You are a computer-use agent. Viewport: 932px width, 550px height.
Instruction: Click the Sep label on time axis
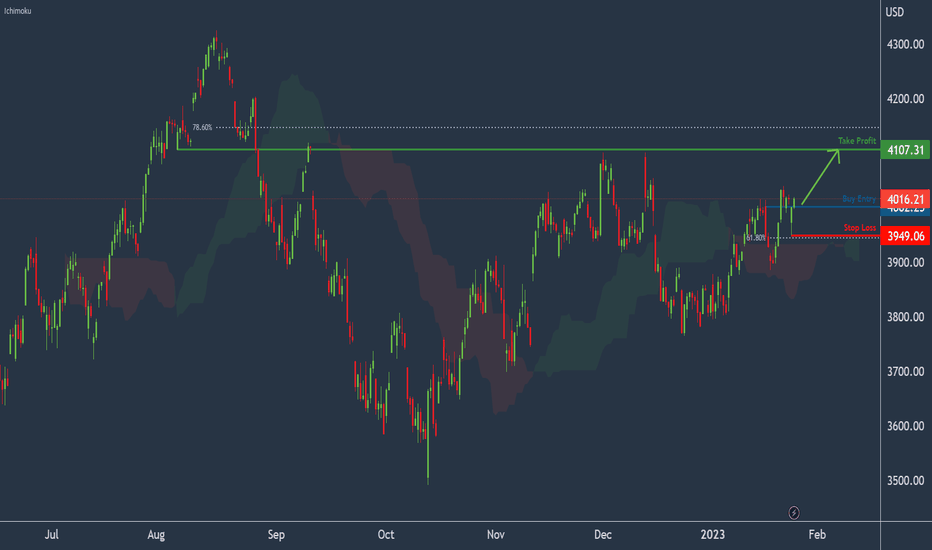pos(276,535)
